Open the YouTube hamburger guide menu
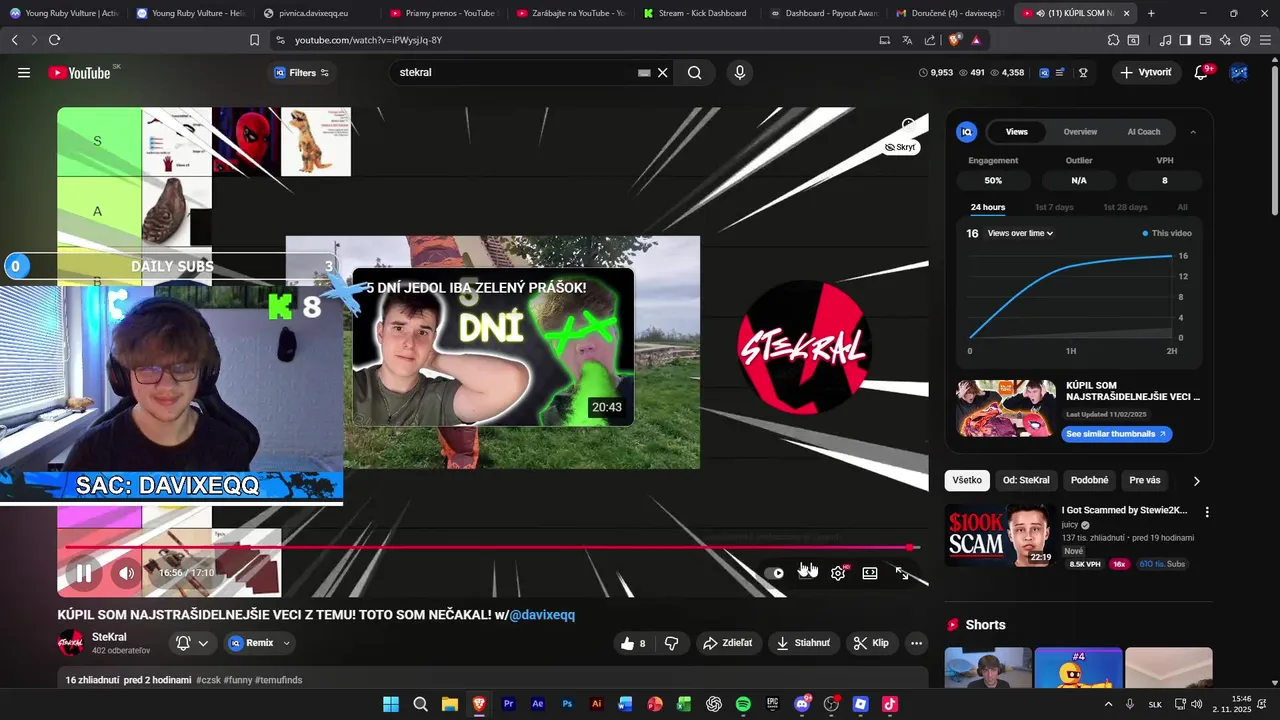 24,73
